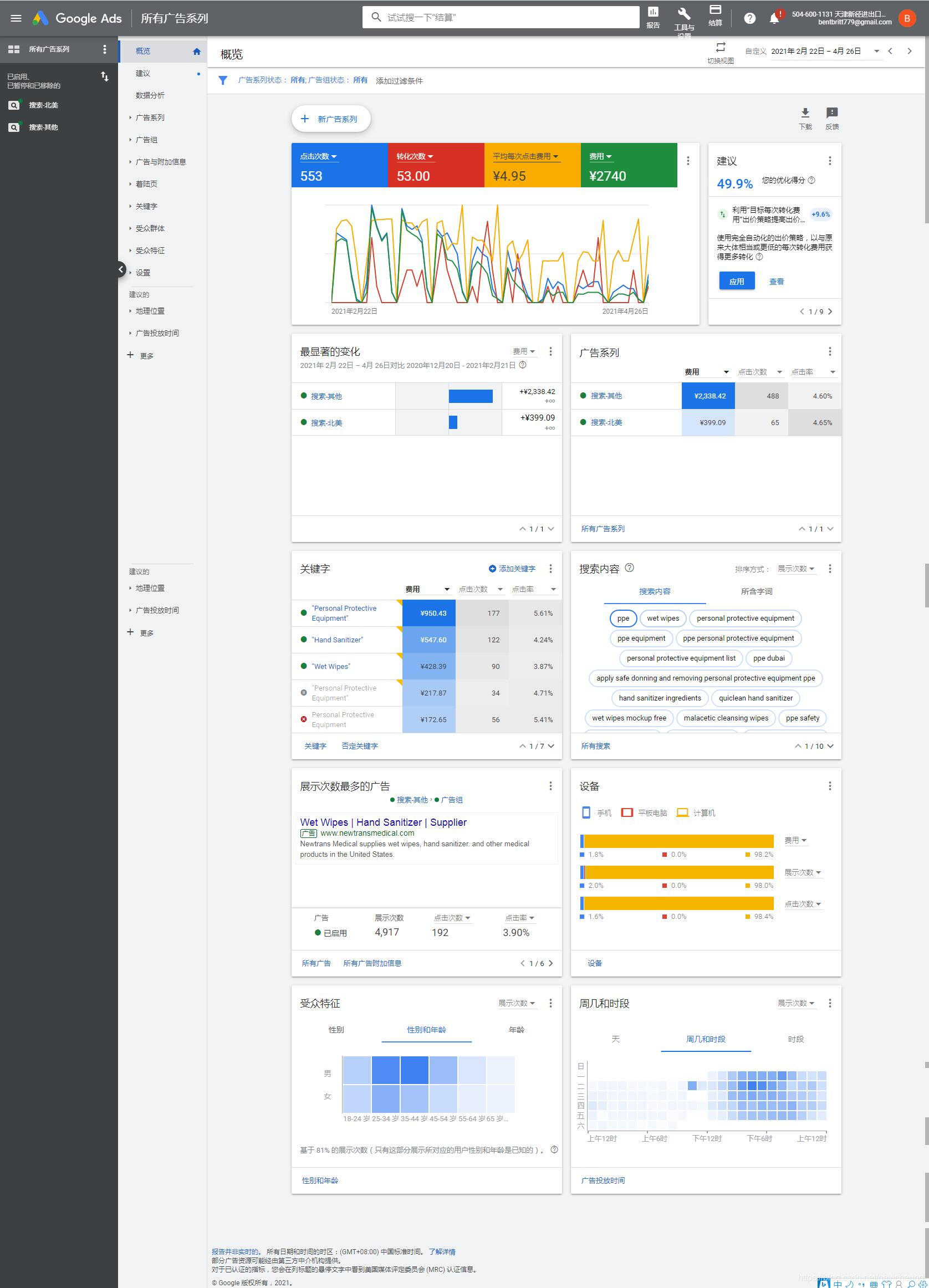Click 添加过滤条件 filter text
The width and height of the screenshot is (929, 1288).
(x=399, y=81)
